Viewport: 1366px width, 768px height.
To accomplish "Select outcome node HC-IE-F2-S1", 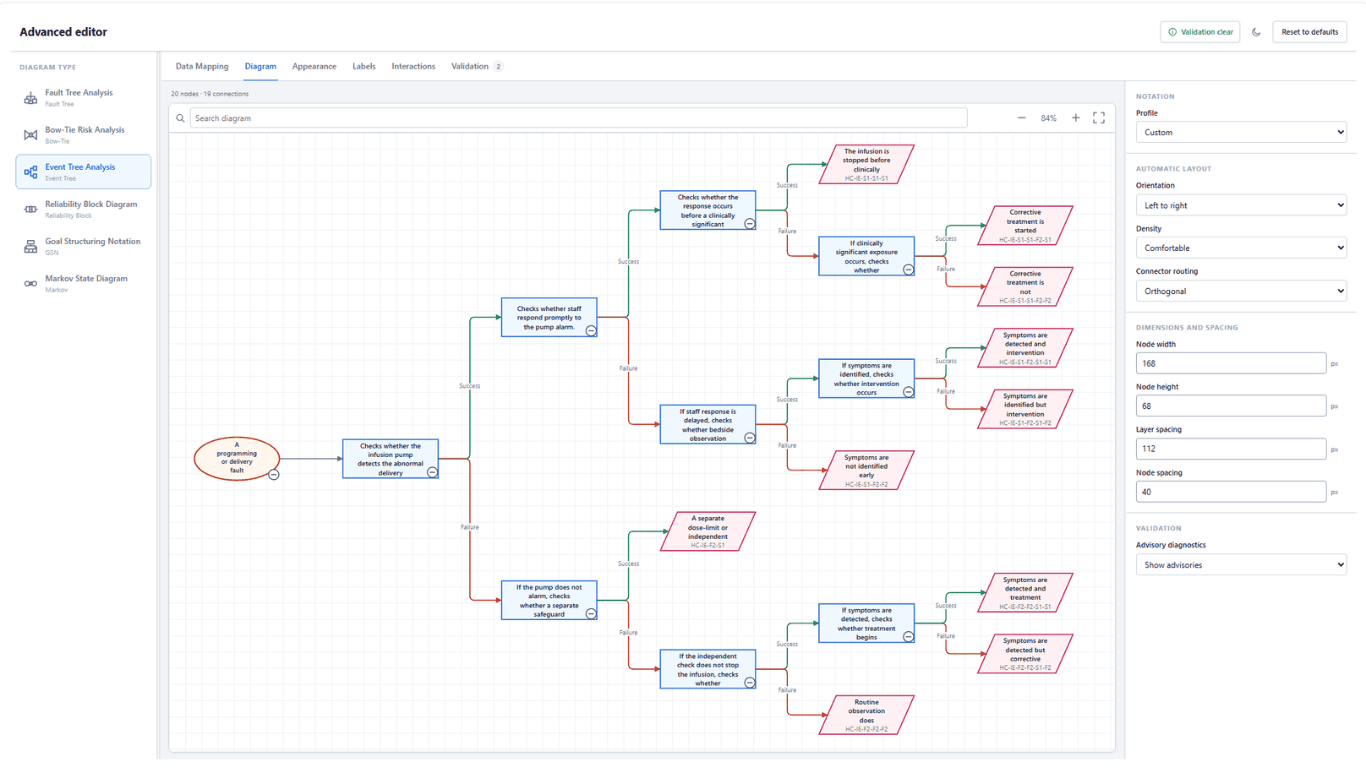I will pyautogui.click(x=708, y=532).
